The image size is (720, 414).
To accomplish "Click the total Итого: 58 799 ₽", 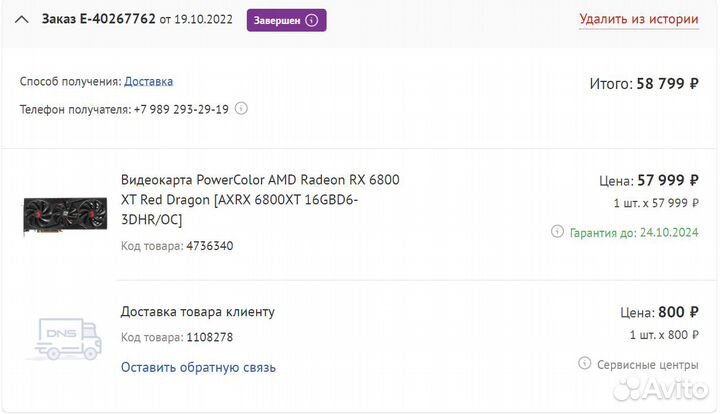I will coord(644,84).
